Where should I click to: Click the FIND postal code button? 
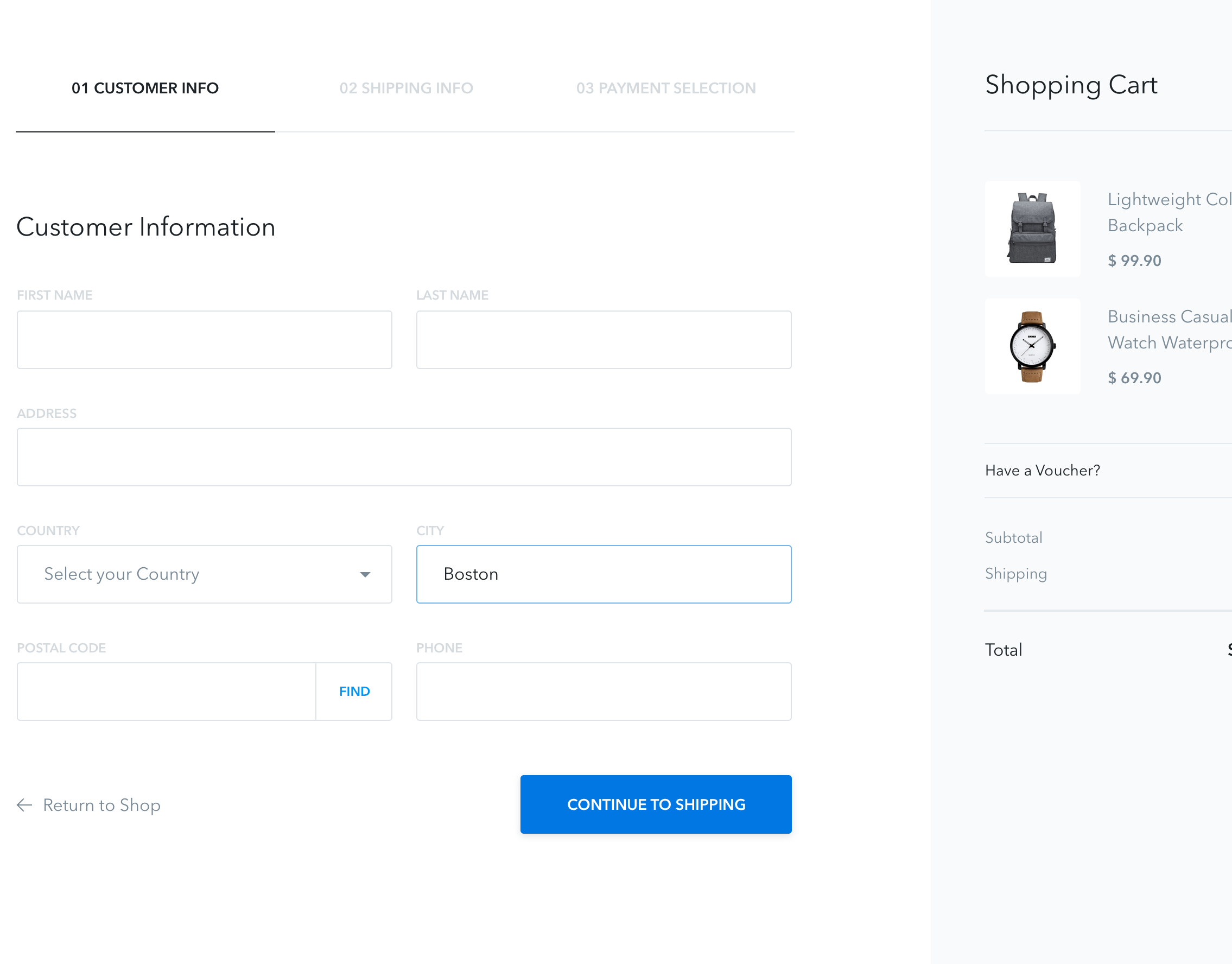354,692
